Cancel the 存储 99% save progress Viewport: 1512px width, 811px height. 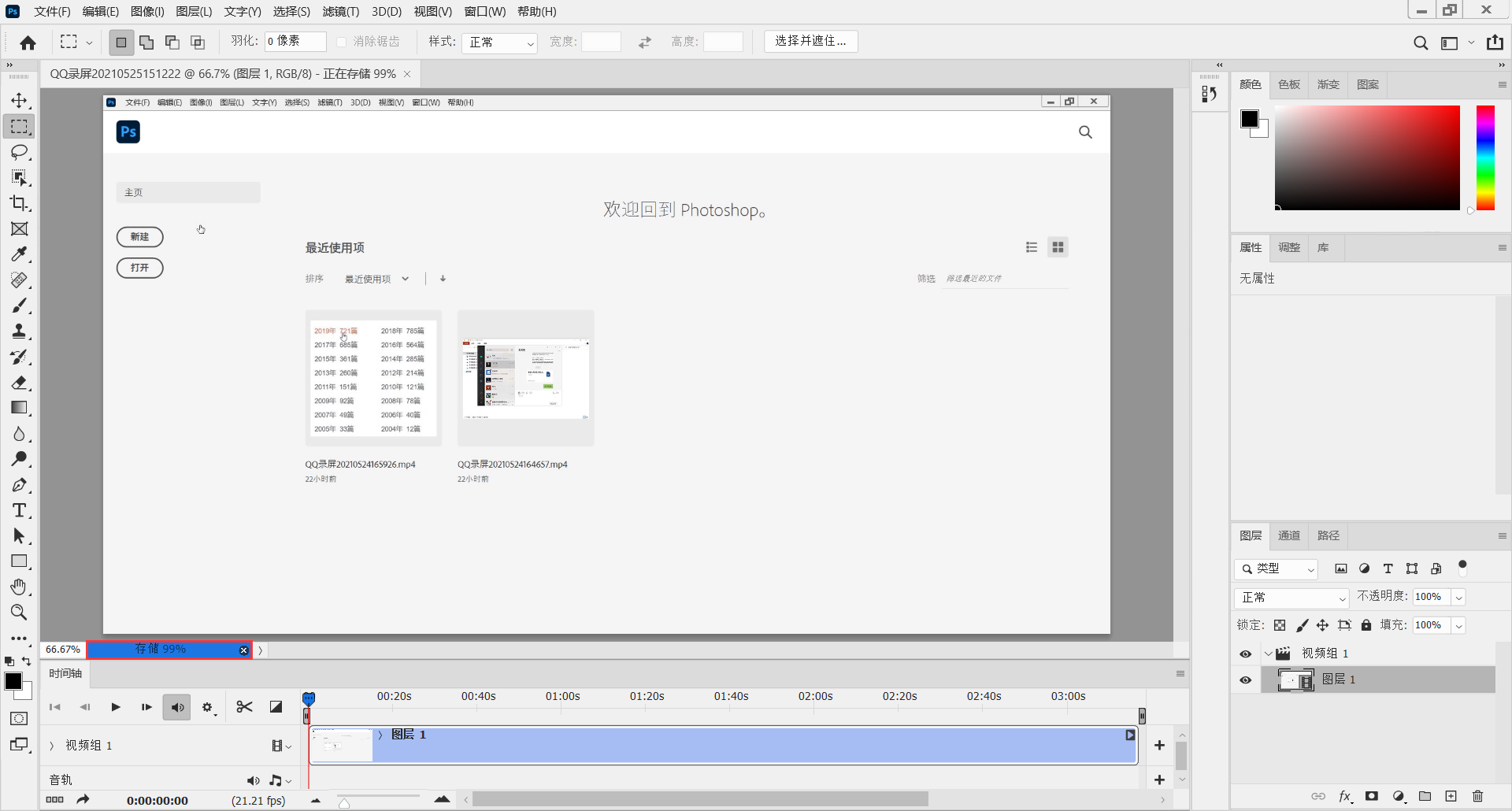tap(243, 650)
